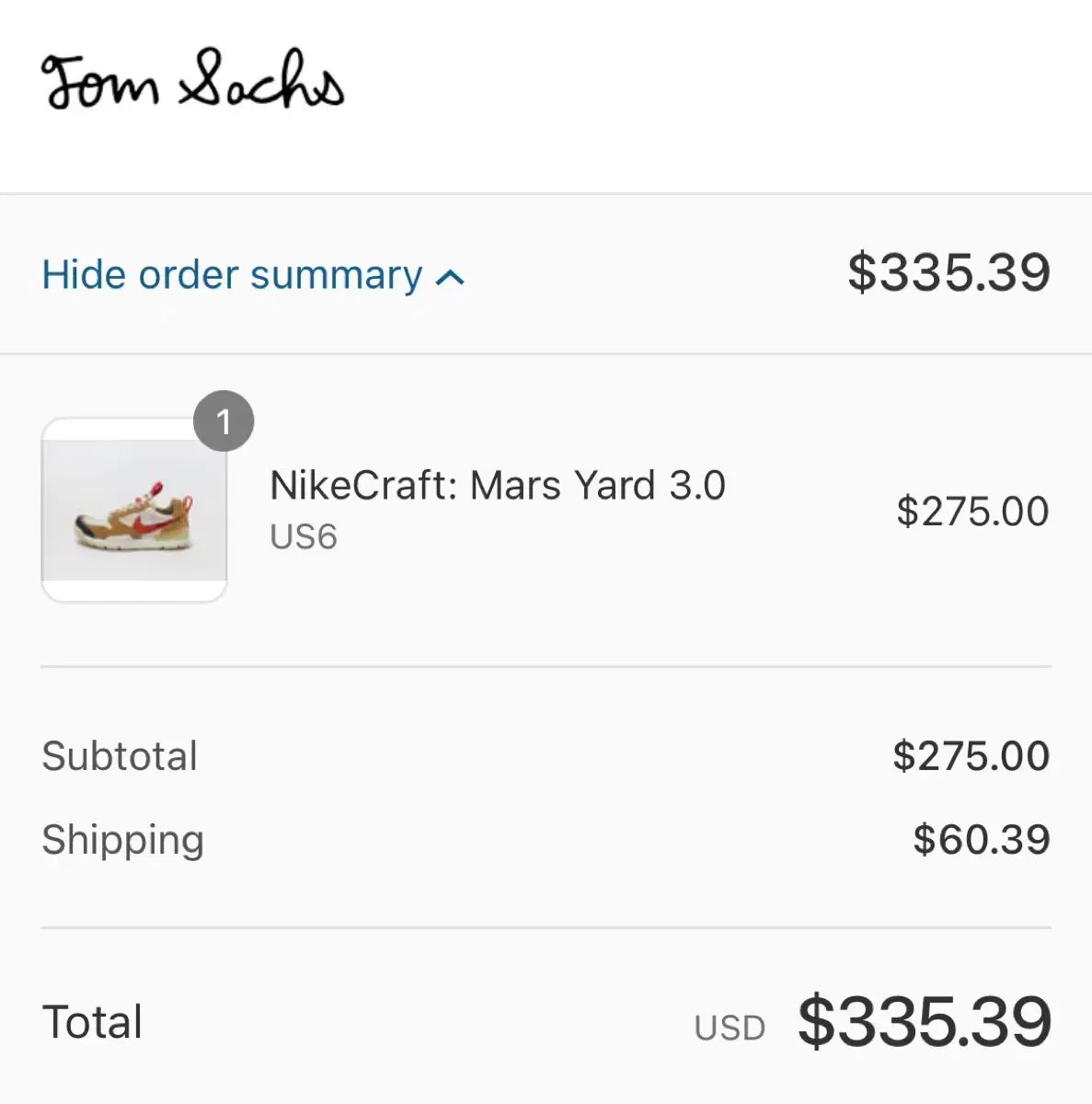
Task: Click the Subtotal amount of $275.00
Action: tap(971, 756)
